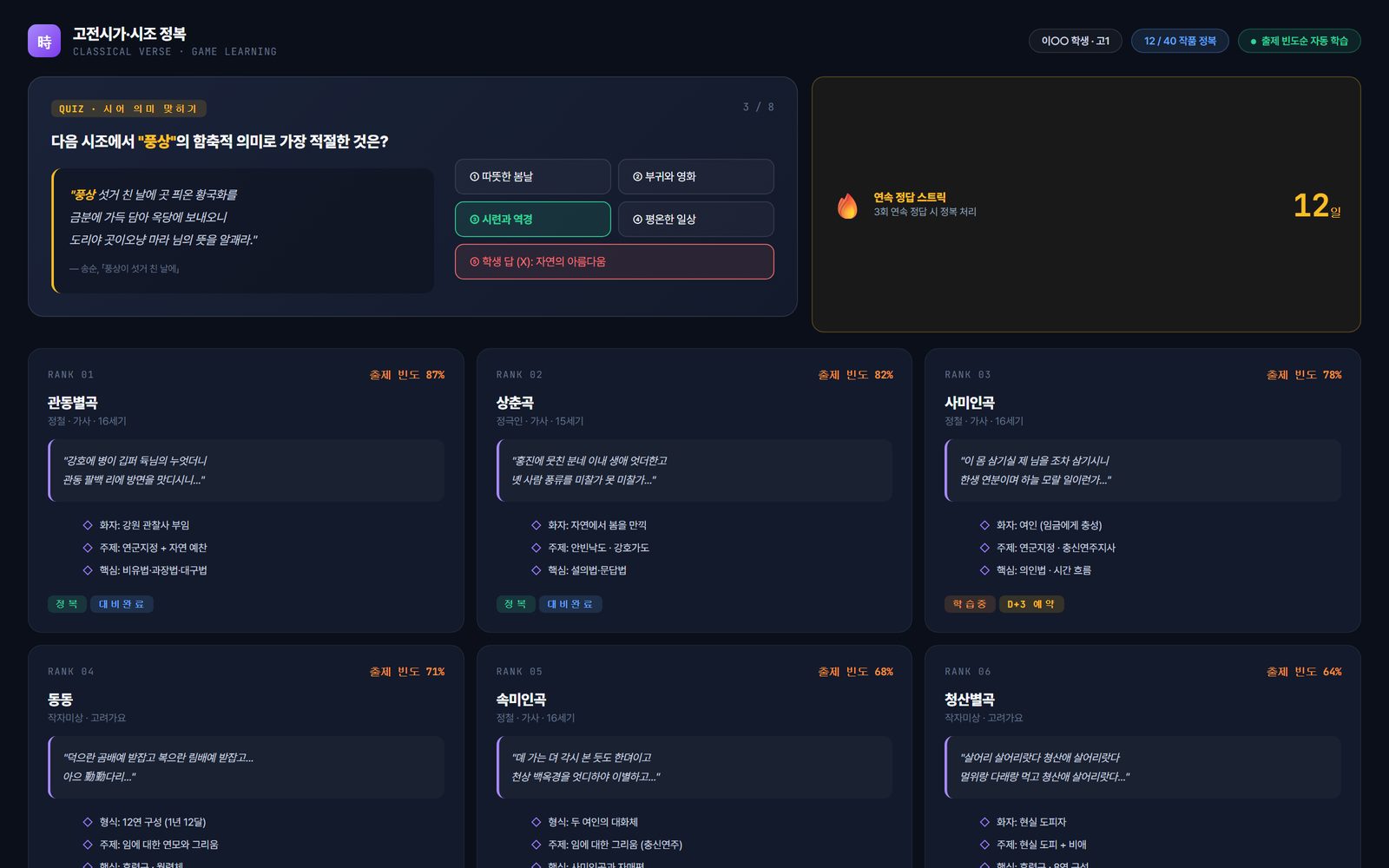
Task: Click diamond bullet beside 주제: 연군지정 · 충신연주지사
Action: click(x=984, y=548)
